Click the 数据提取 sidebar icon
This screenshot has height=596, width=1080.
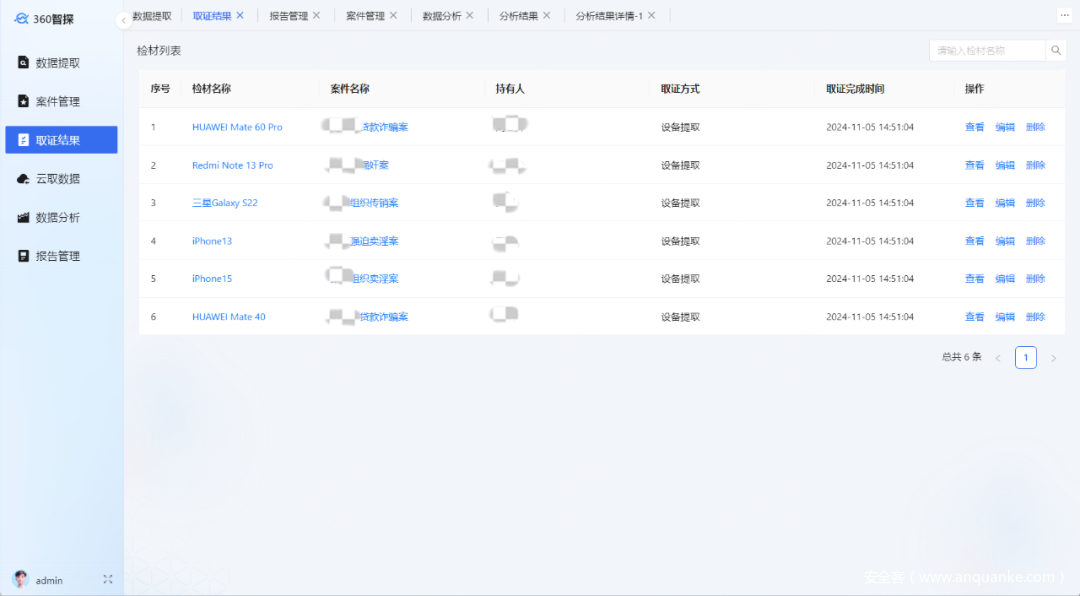23,63
